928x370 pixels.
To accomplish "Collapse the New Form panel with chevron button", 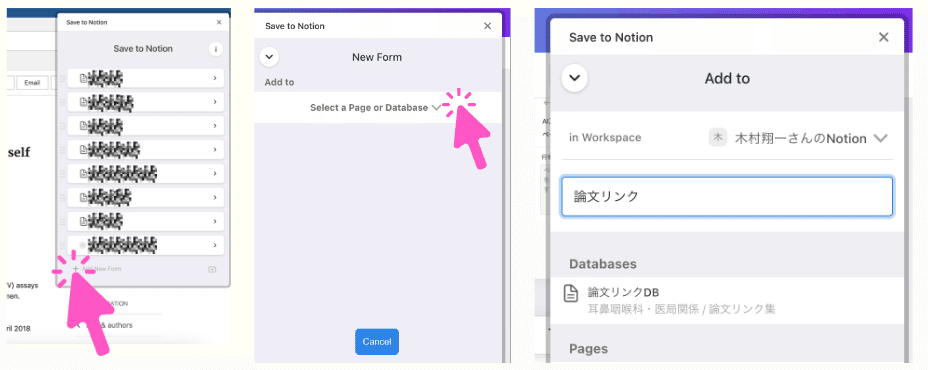I will 269,57.
